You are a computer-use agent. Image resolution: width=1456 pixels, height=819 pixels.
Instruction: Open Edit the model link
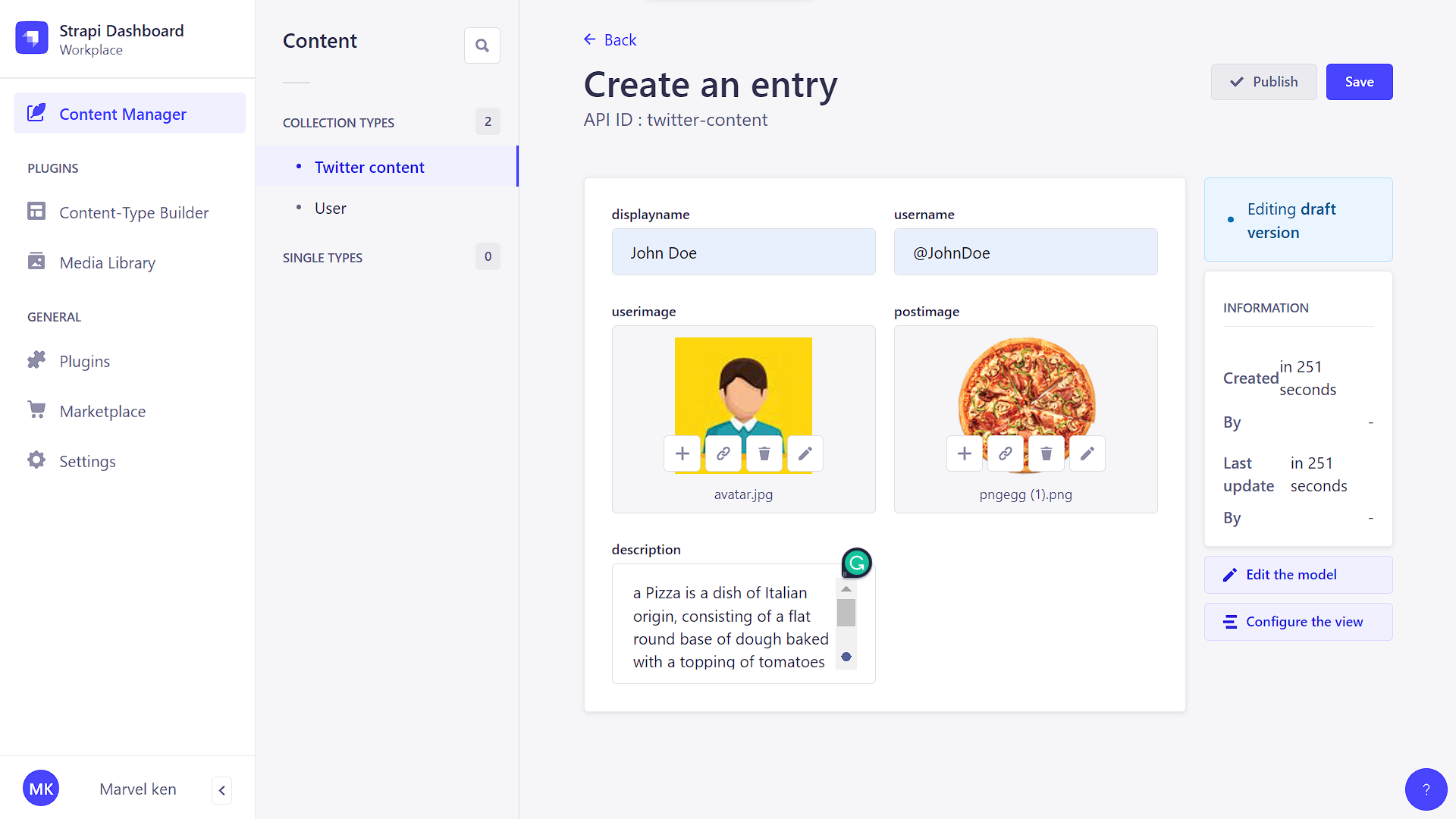1298,575
